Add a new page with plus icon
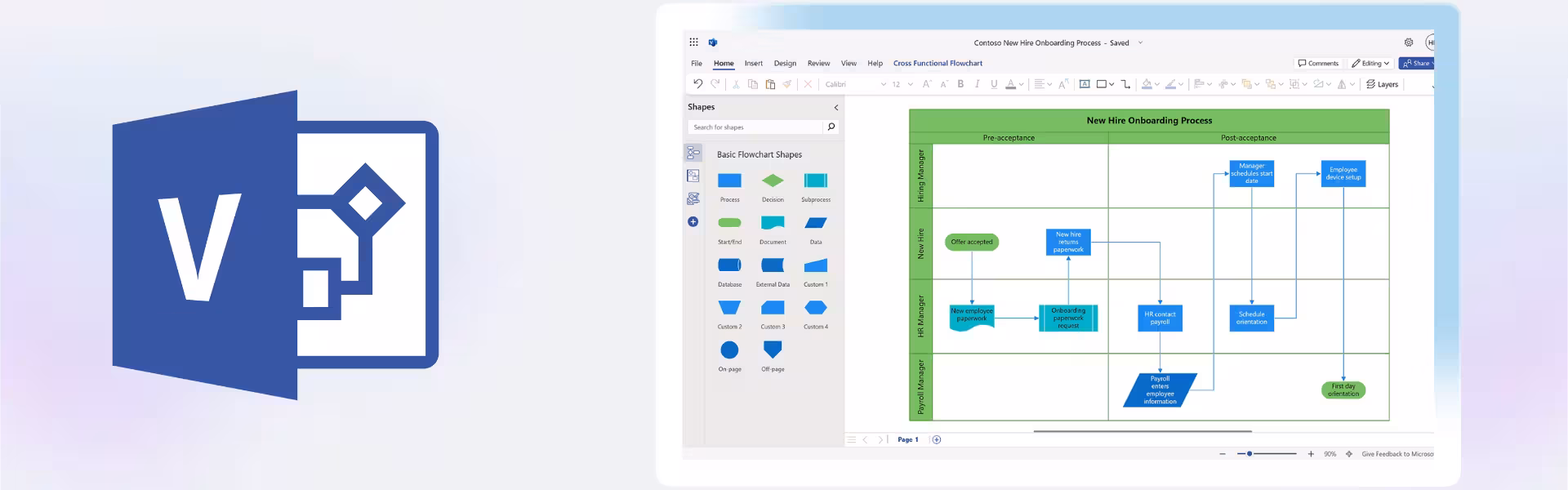 (x=937, y=439)
